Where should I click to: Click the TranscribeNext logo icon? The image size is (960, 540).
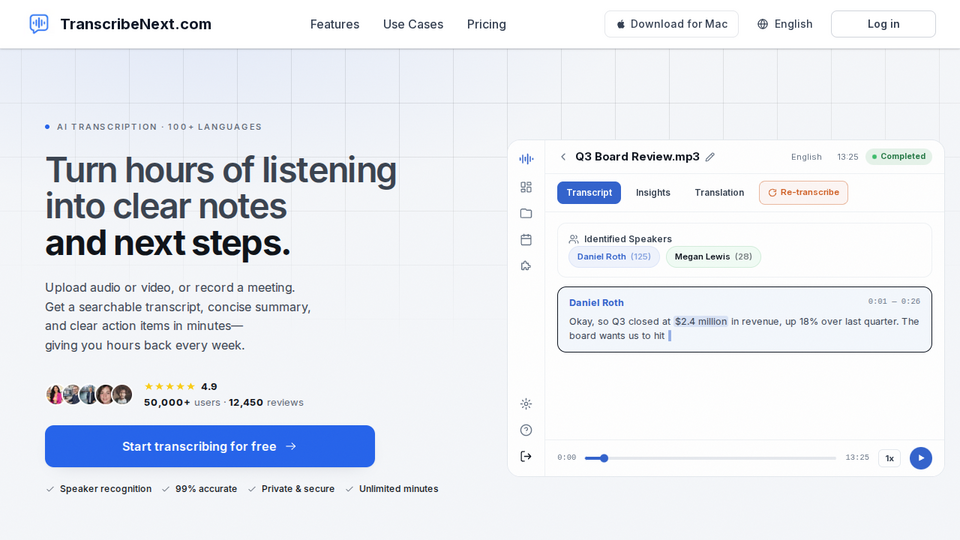tap(39, 24)
